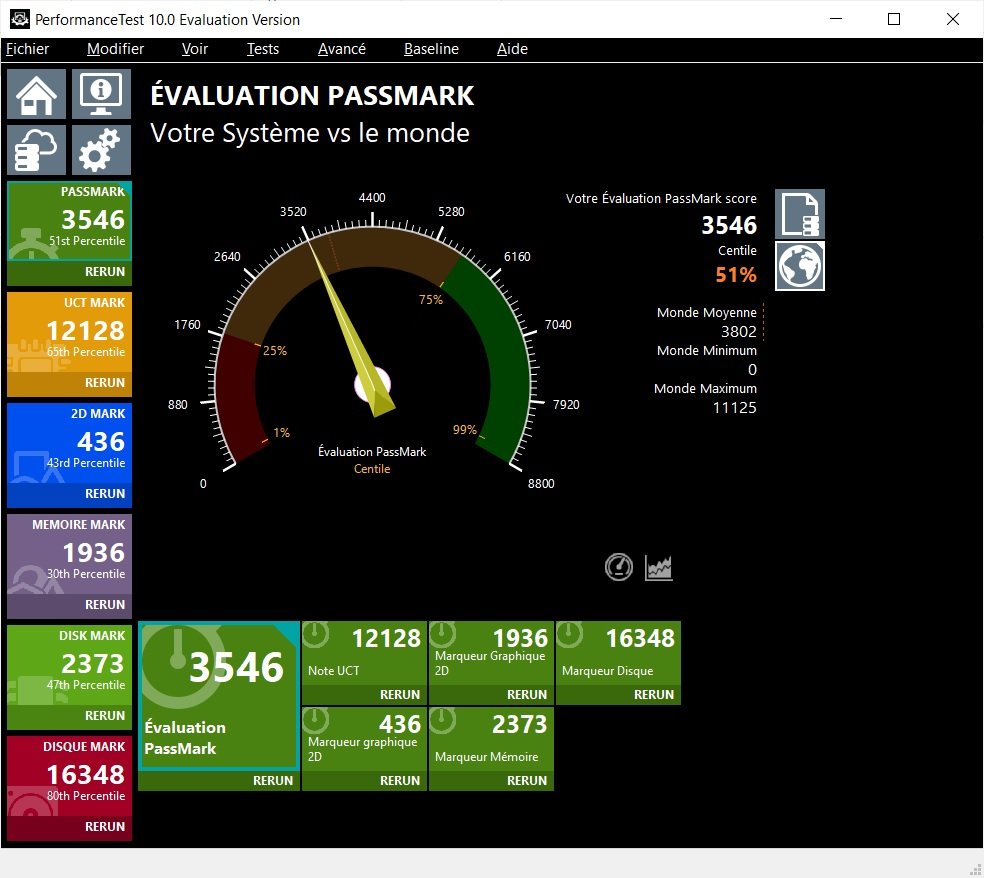Select the PASSMARK 3546 sidebar tile
The height and width of the screenshot is (878, 984).
69,221
